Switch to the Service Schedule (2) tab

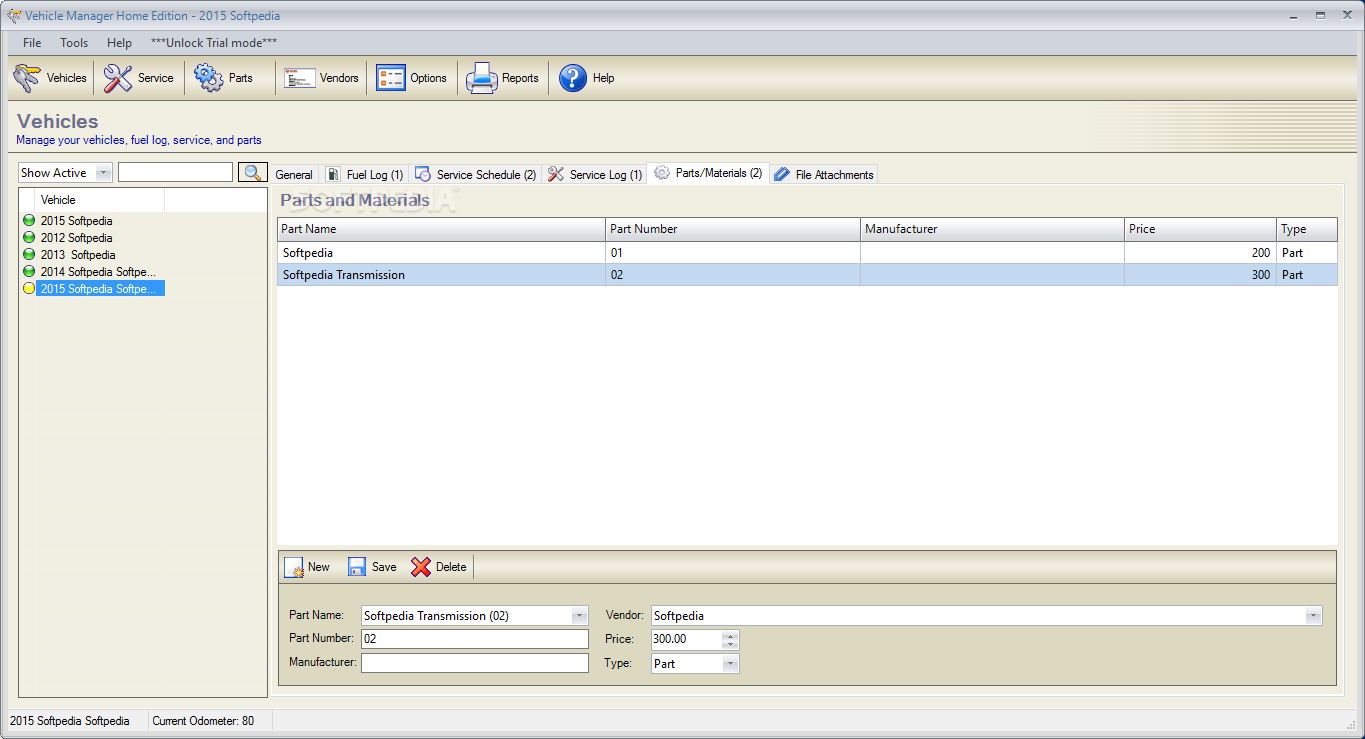[x=476, y=175]
